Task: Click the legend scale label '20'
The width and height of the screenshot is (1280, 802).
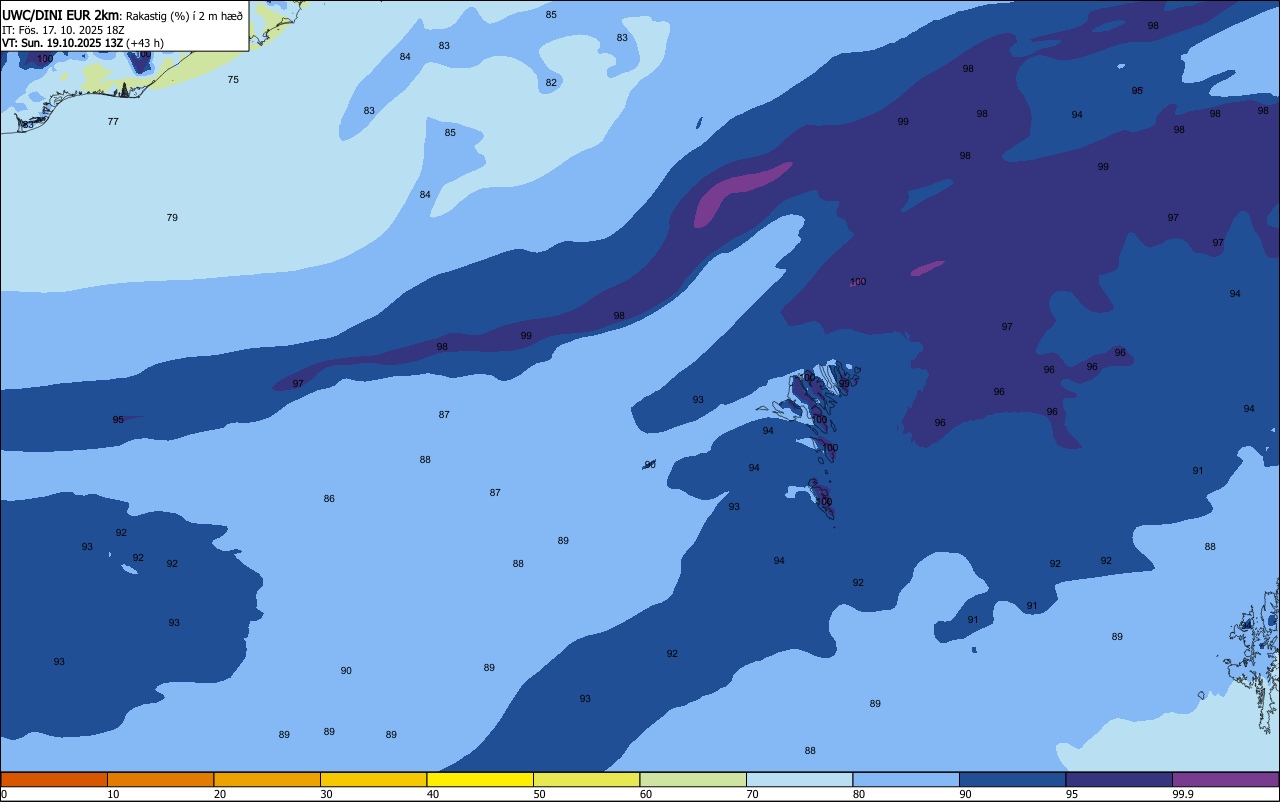Action: pyautogui.click(x=219, y=794)
